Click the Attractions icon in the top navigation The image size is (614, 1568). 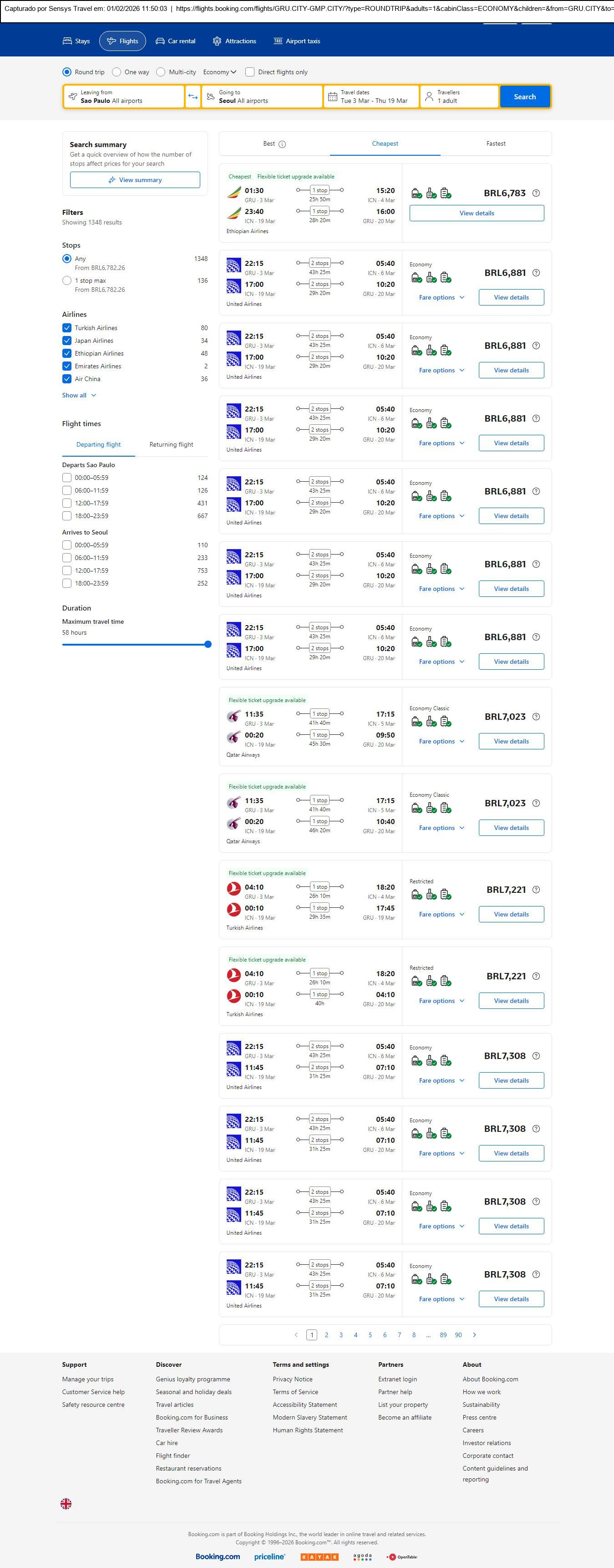pyautogui.click(x=217, y=41)
